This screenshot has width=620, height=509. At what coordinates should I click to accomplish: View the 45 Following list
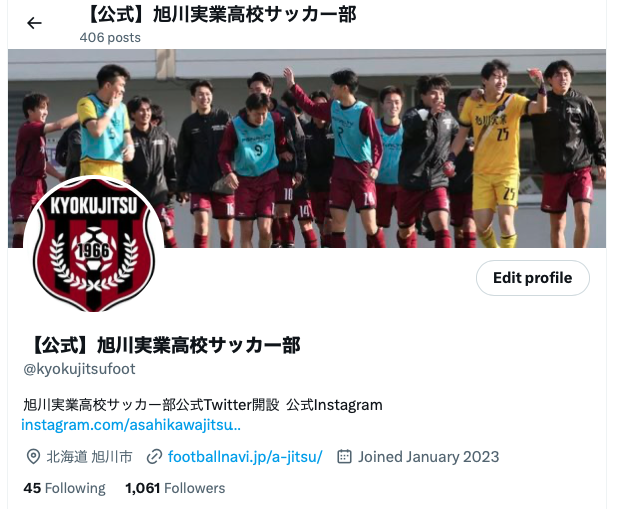[64, 488]
